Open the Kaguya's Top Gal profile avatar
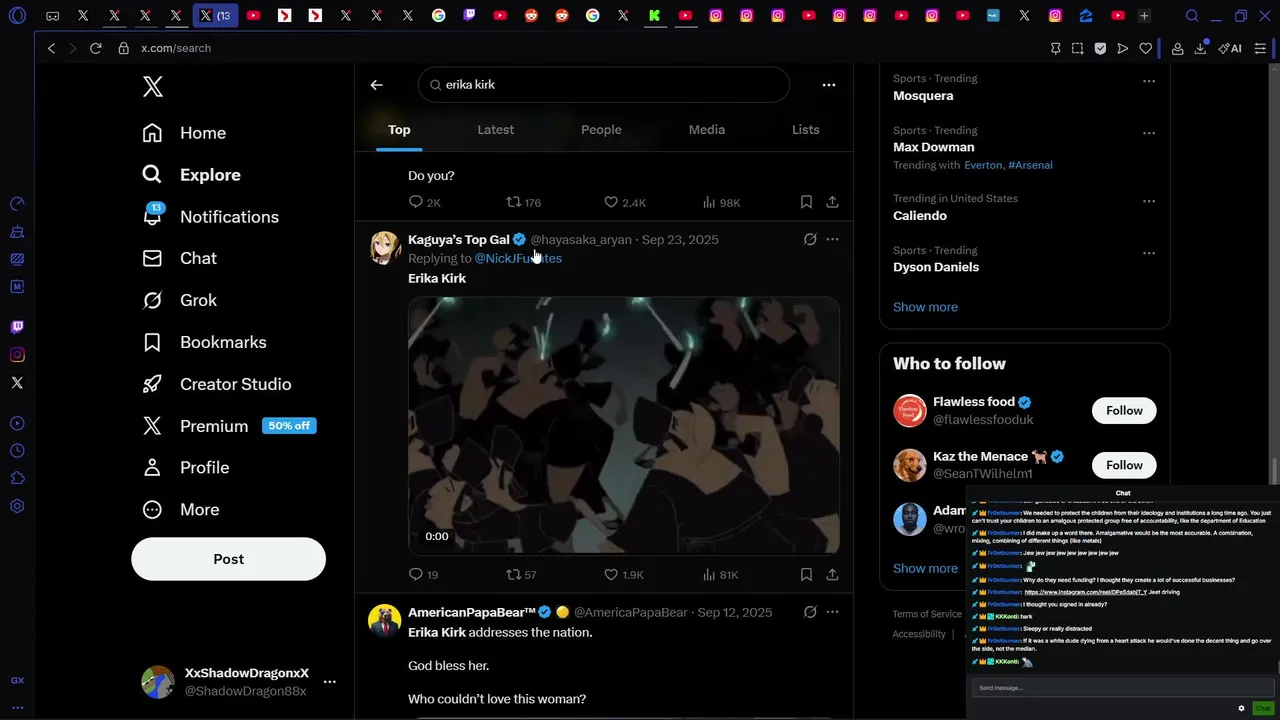Image resolution: width=1280 pixels, height=720 pixels. [385, 247]
